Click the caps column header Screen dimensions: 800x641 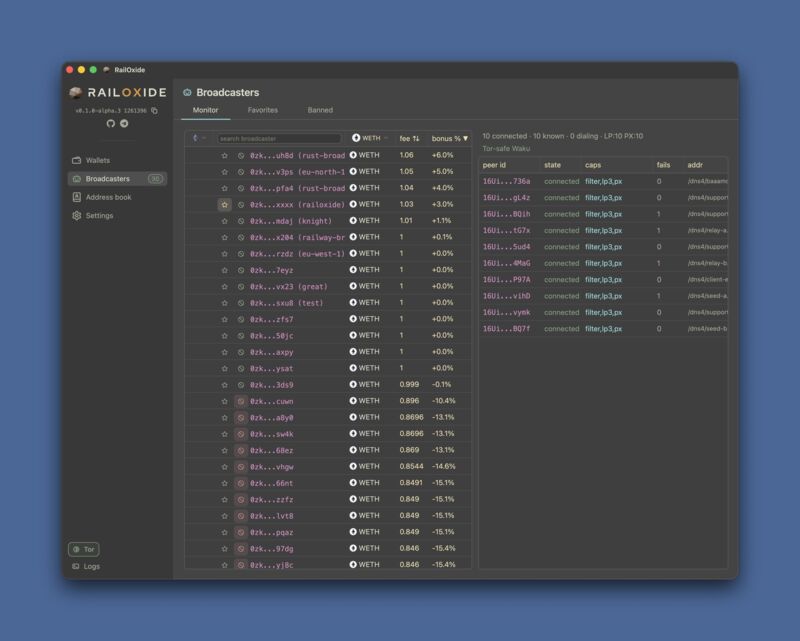pyautogui.click(x=593, y=165)
